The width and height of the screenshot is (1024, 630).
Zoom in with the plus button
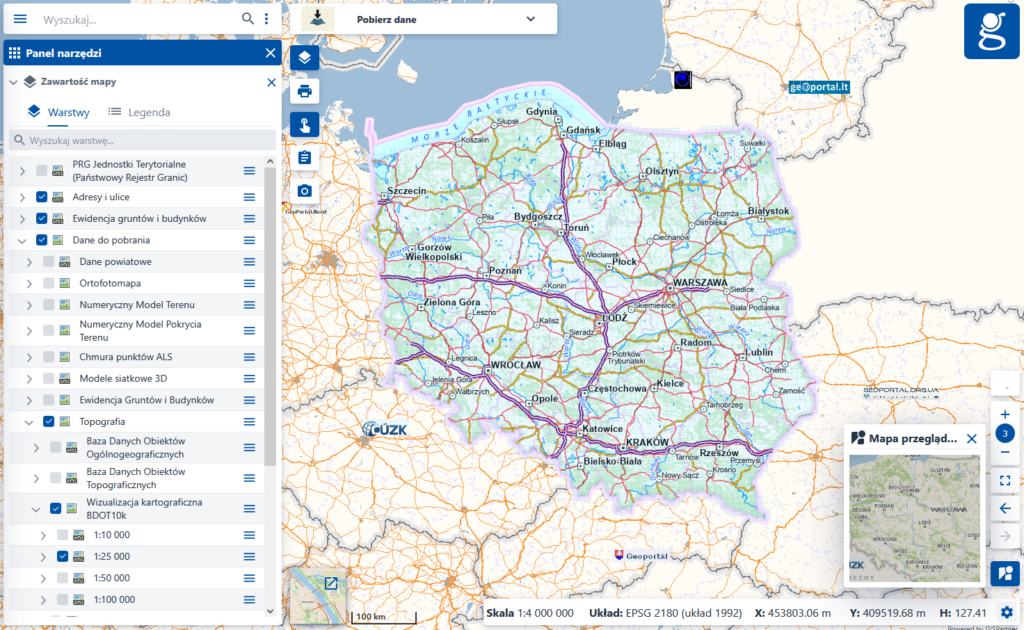click(1005, 414)
